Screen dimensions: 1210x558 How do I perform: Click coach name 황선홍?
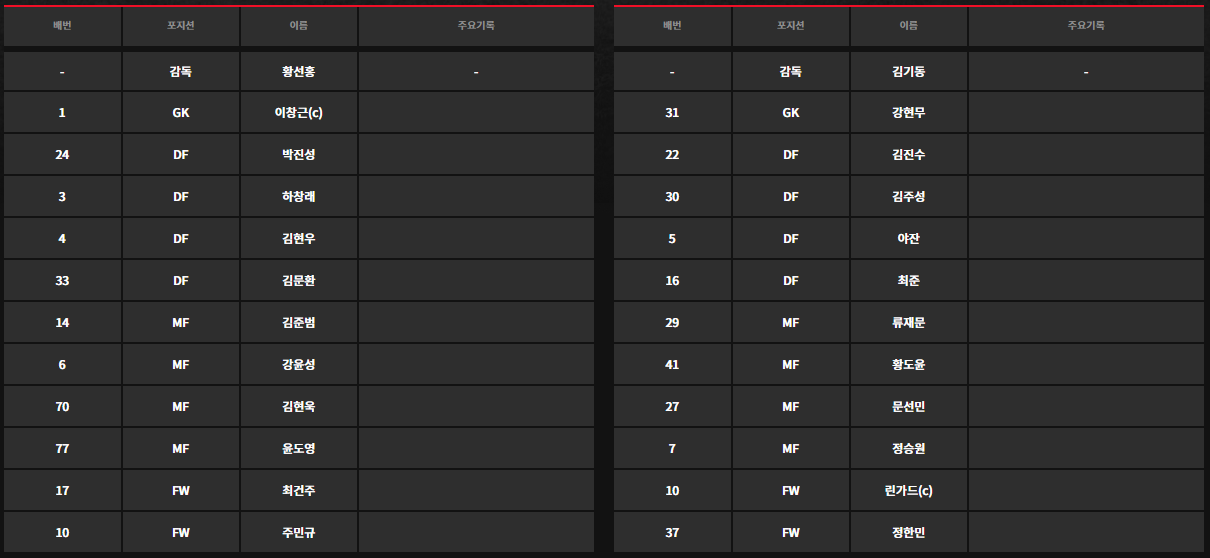point(299,72)
